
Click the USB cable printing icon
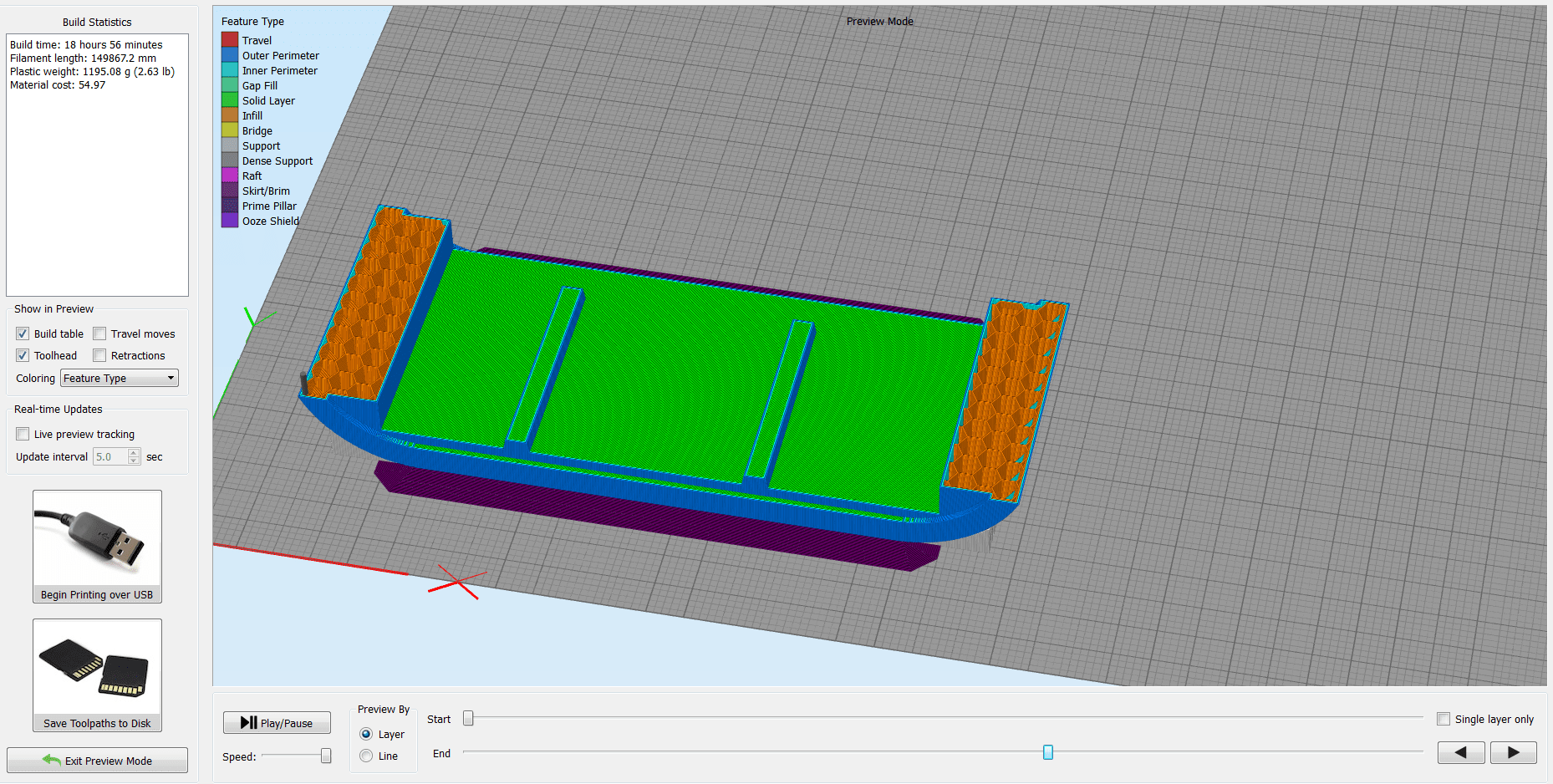click(97, 539)
